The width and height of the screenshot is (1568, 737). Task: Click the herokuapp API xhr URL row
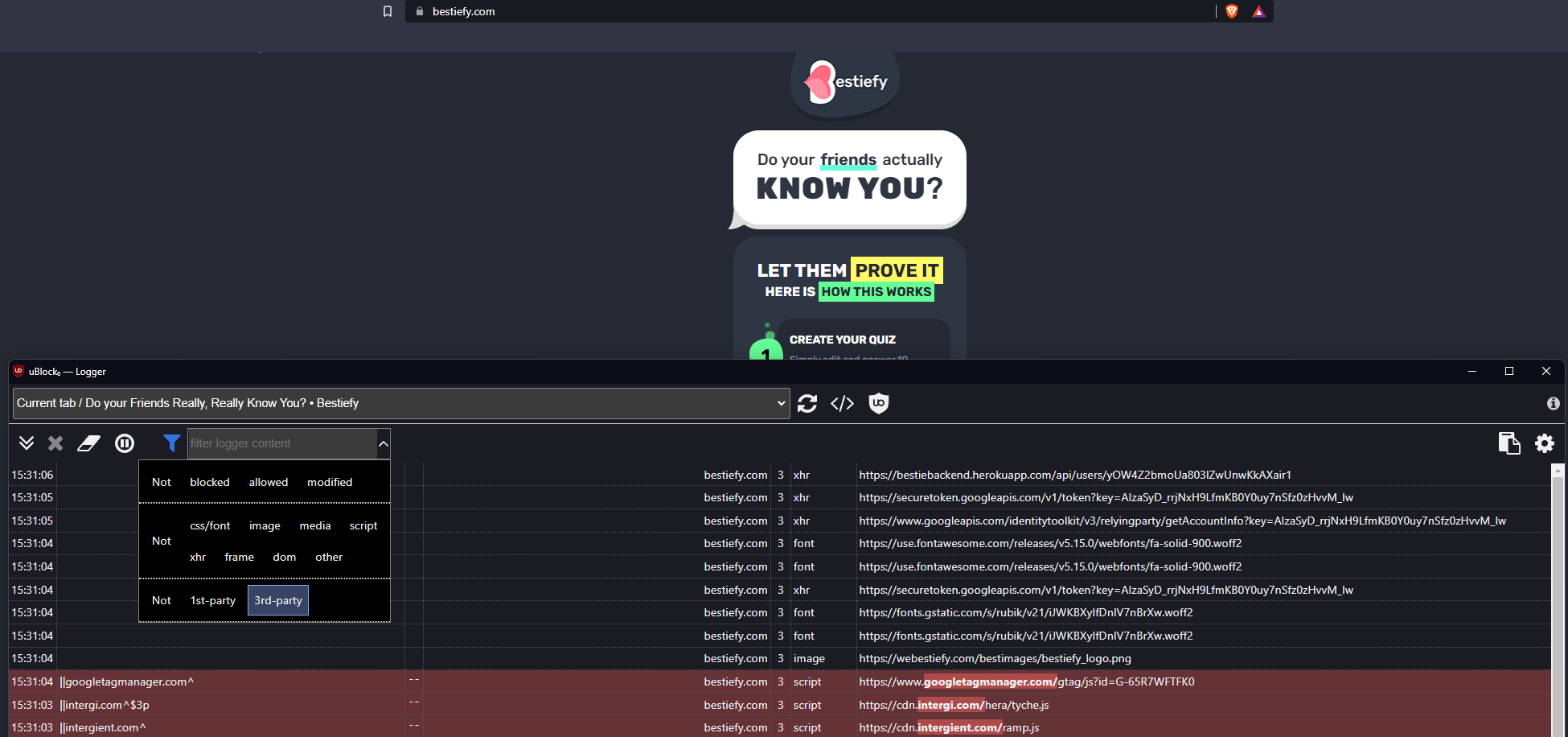point(1075,475)
